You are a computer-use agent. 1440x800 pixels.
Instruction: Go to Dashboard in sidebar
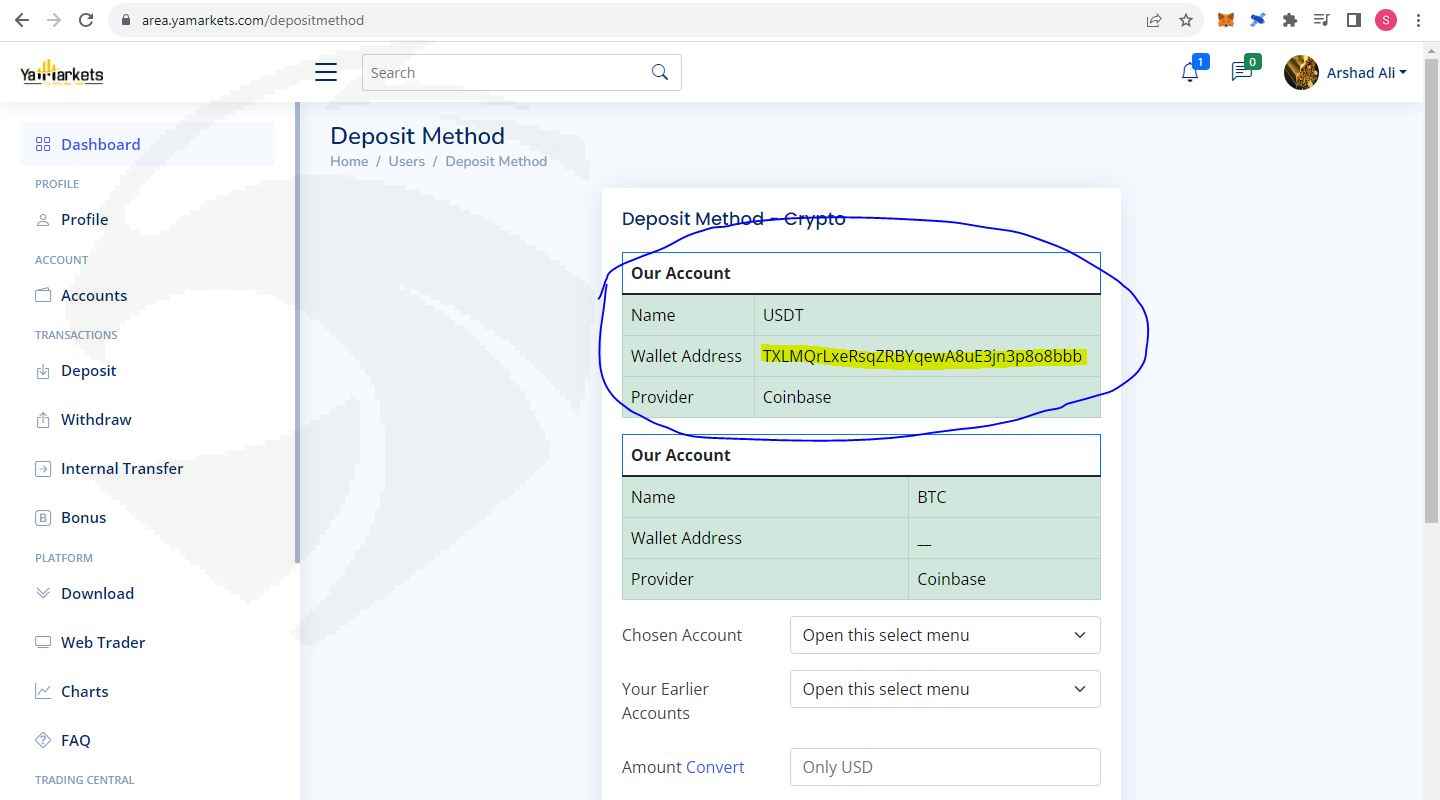tap(100, 144)
